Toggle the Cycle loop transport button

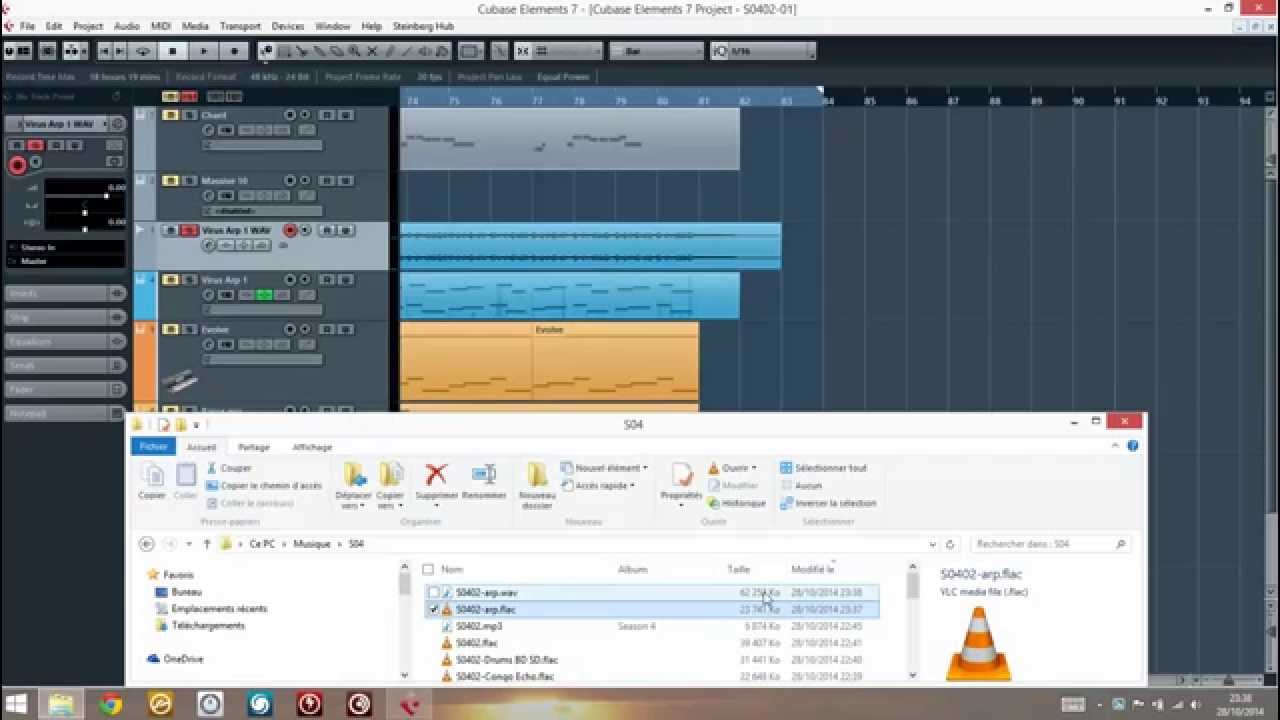coord(143,51)
